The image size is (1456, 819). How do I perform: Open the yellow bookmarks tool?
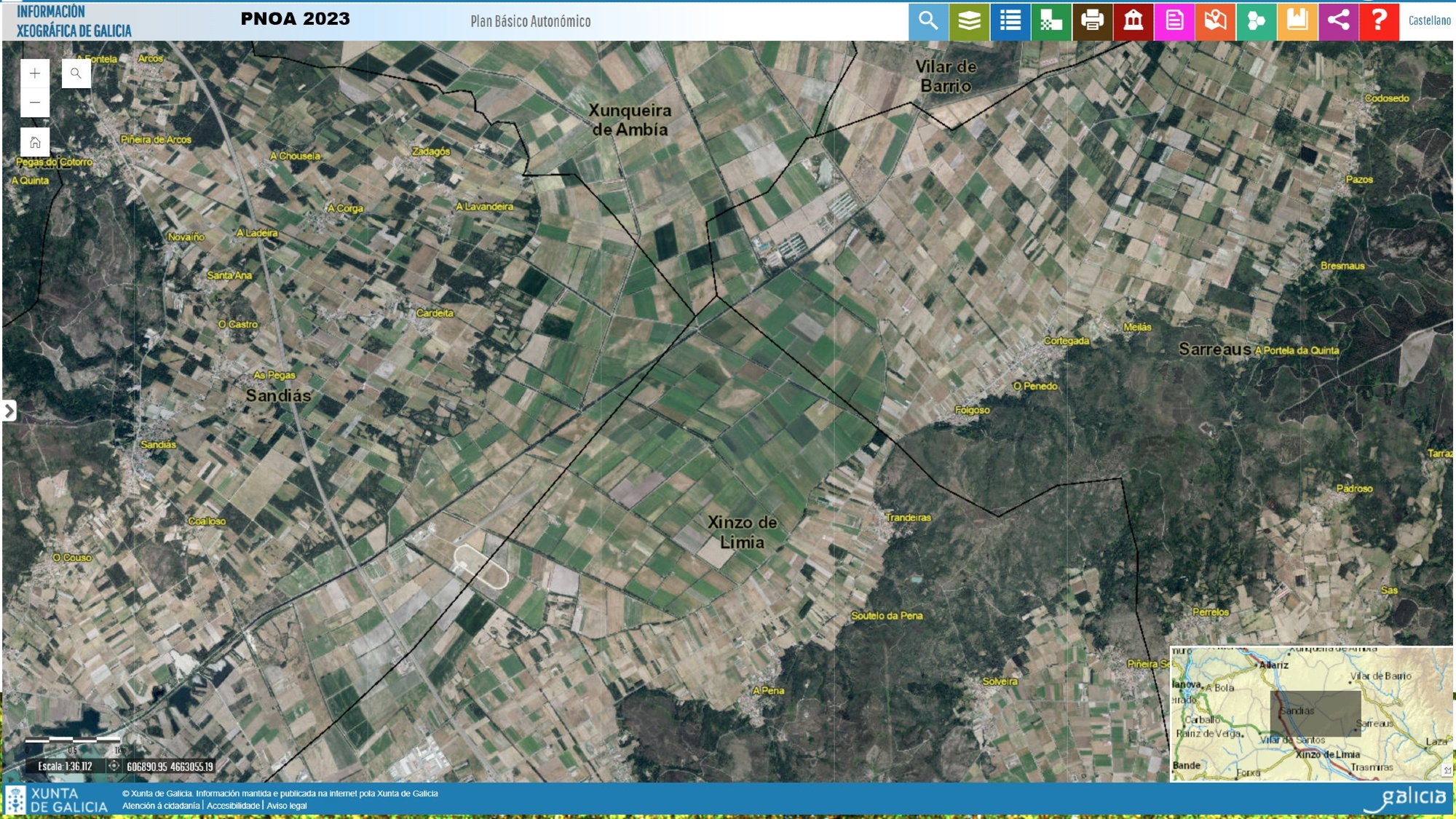1297,20
